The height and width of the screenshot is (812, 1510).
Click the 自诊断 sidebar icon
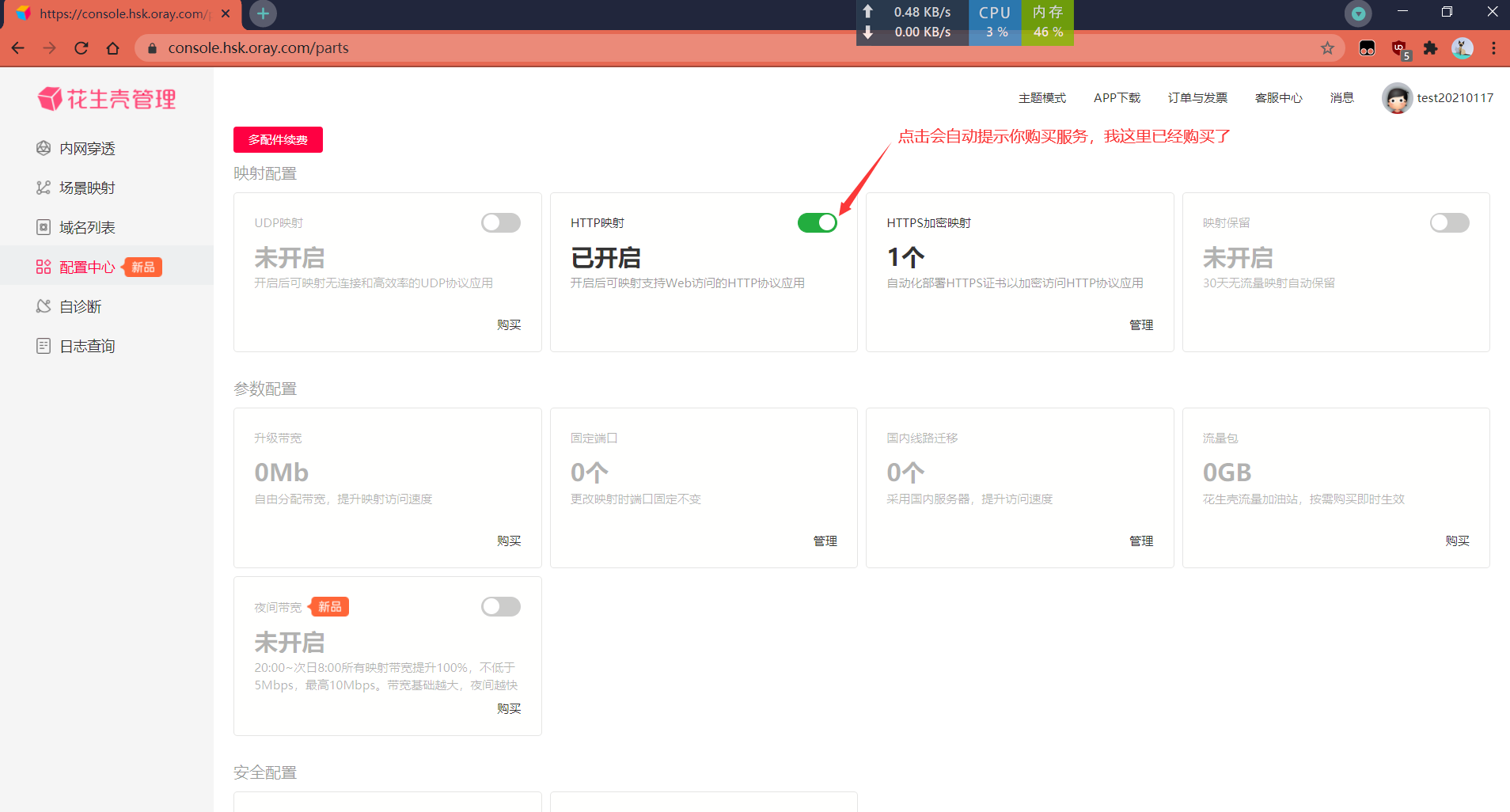click(x=44, y=306)
